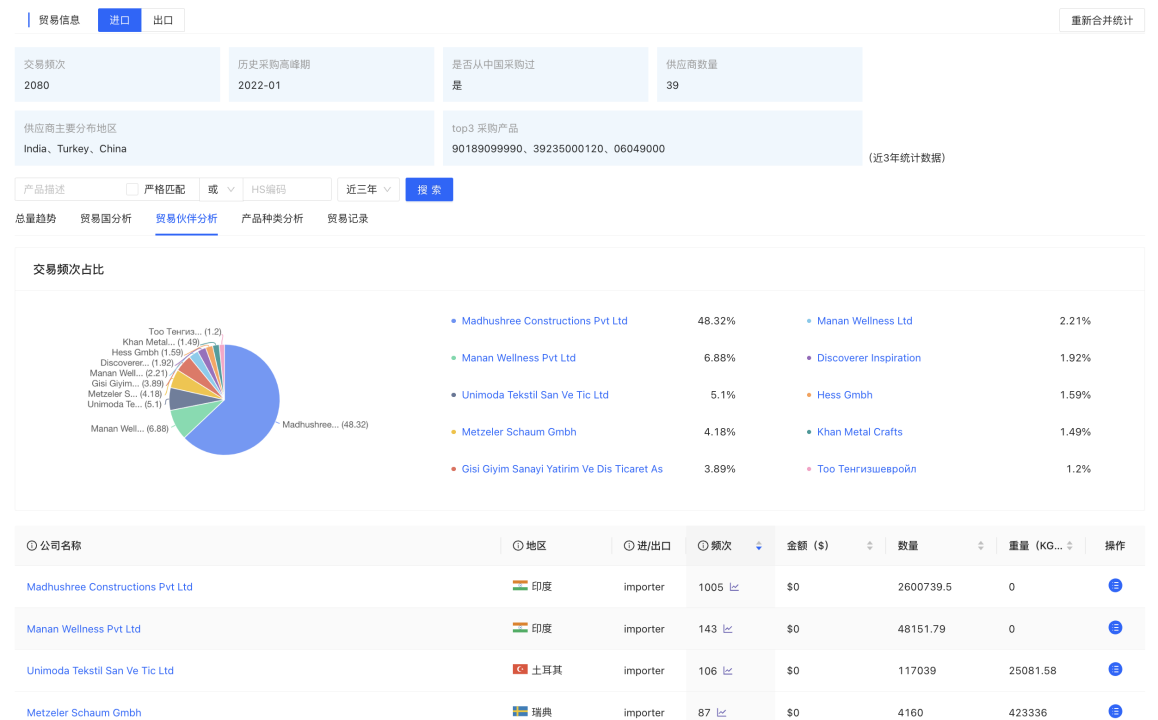Open the action icon for Madhushree Constructions row
1158x720 pixels.
coord(1115,586)
